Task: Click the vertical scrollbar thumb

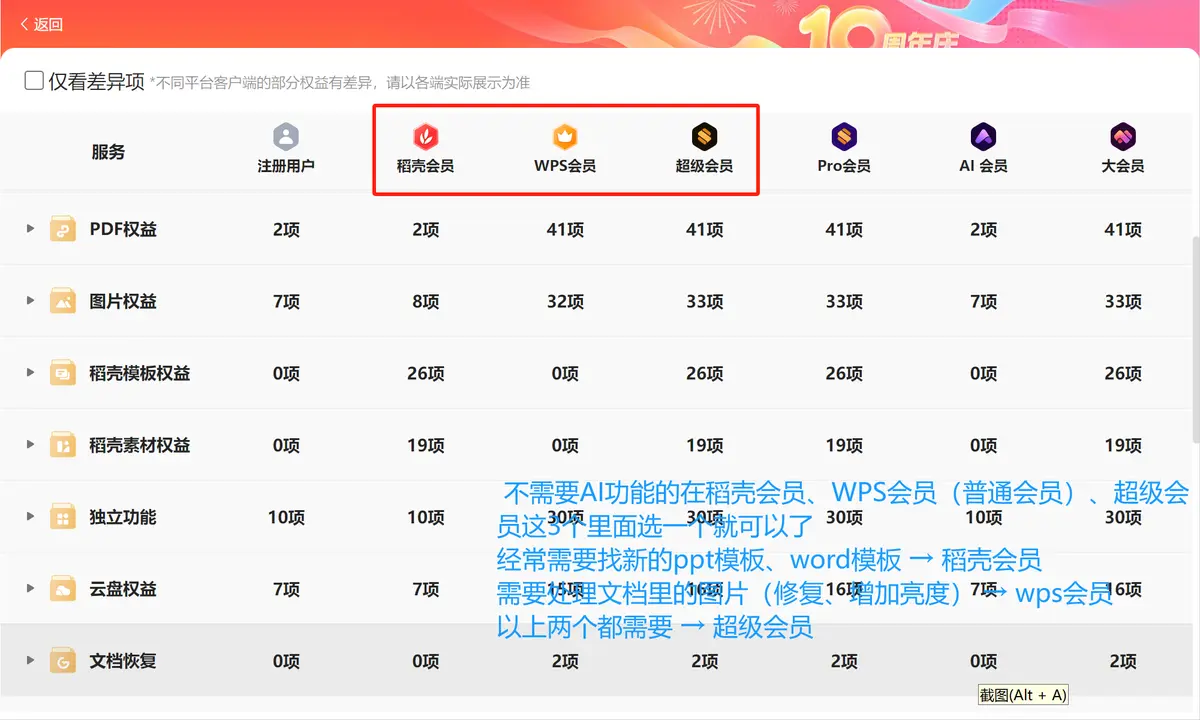Action: [x=1194, y=338]
